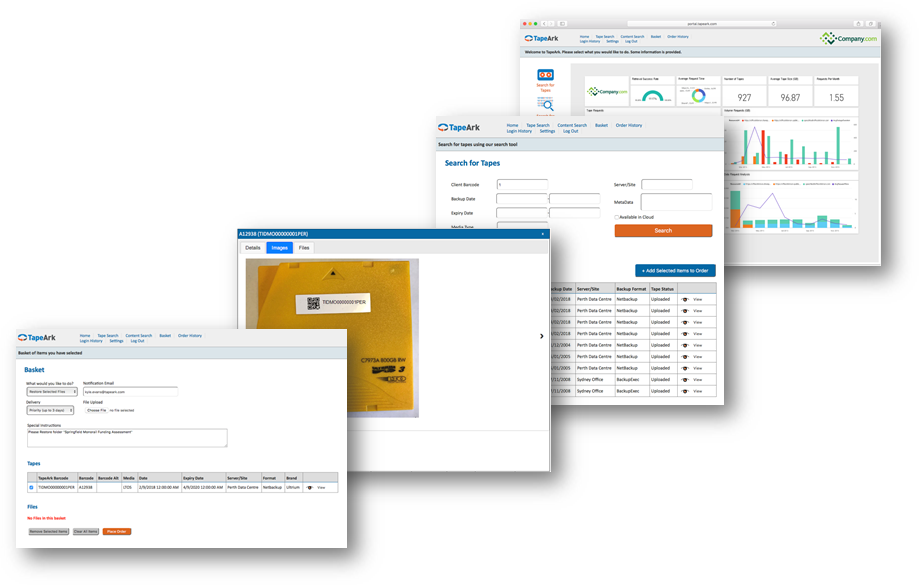The image size is (920, 585).
Task: Click the retrieval success rate gauge chart
Action: click(652, 96)
